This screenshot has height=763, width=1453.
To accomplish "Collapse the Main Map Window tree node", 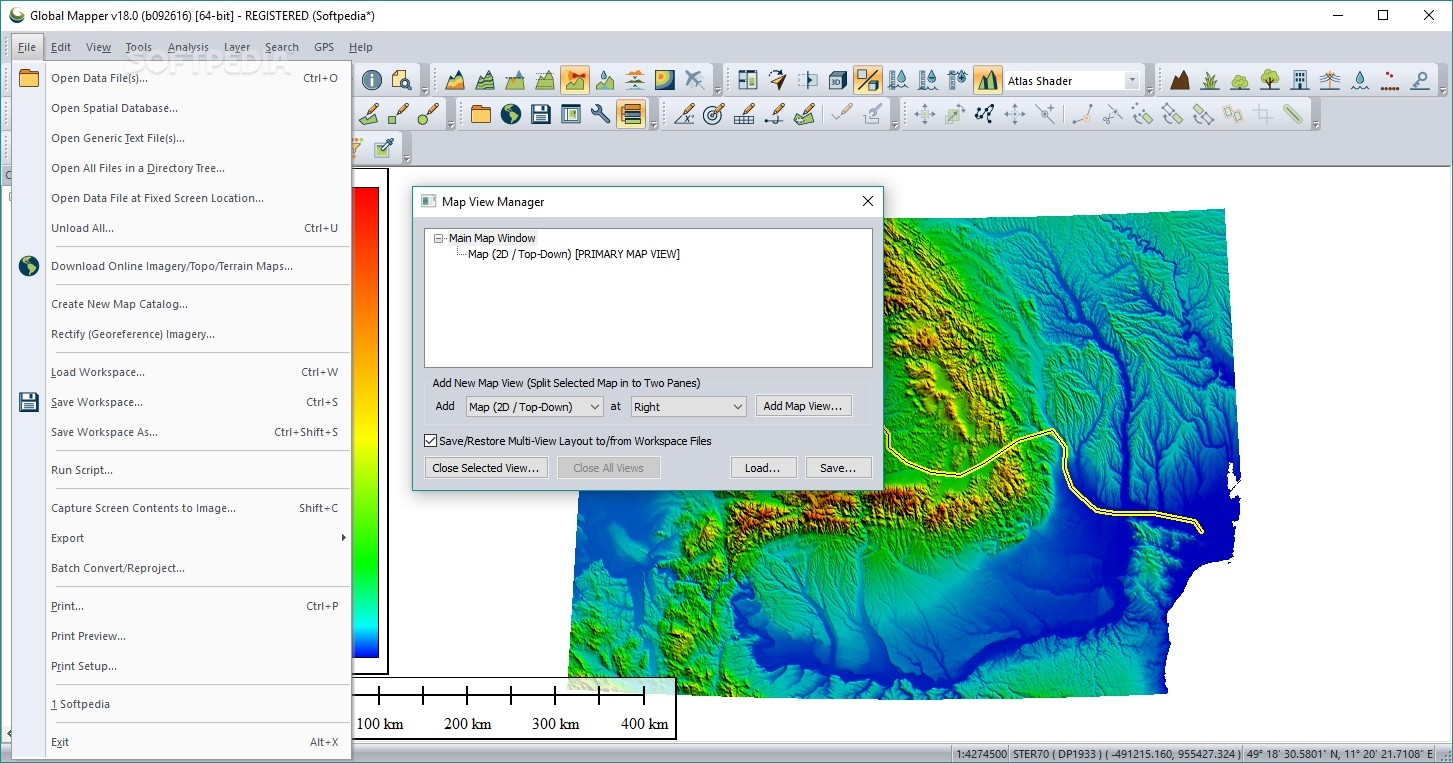I will point(438,238).
